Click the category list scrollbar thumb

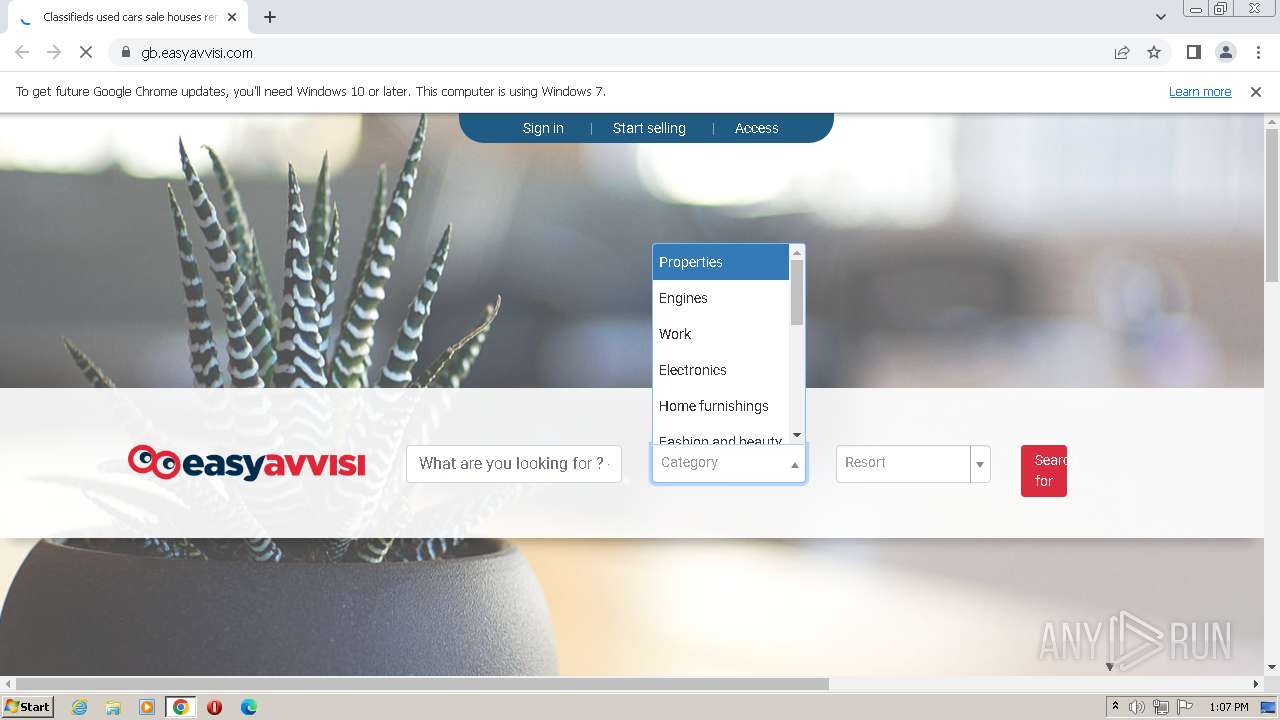point(797,292)
